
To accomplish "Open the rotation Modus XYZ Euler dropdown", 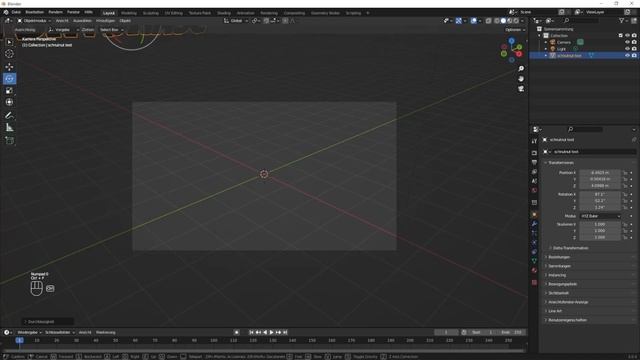I will (x=600, y=216).
